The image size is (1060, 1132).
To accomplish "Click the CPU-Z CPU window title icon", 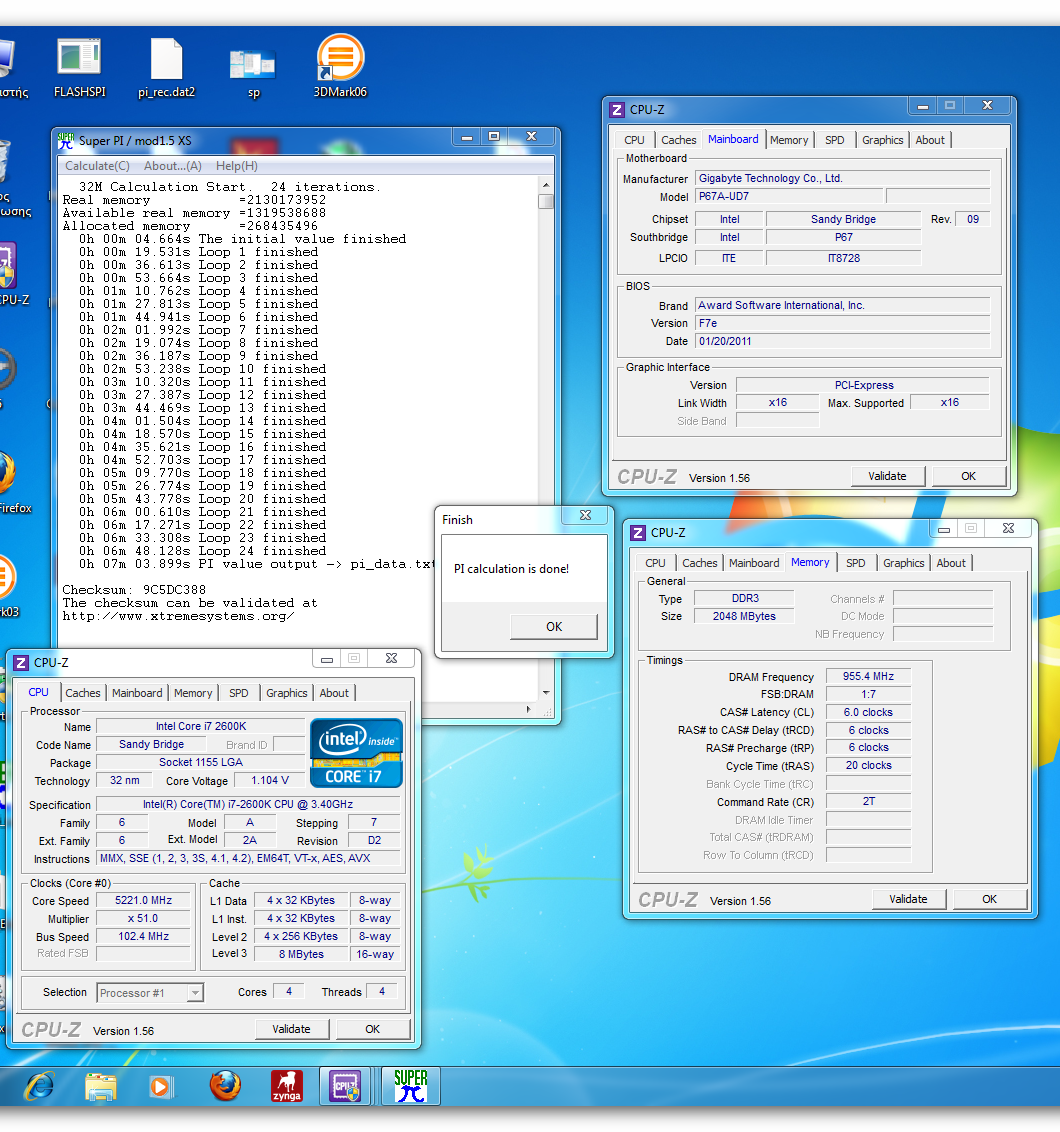I will [21, 663].
